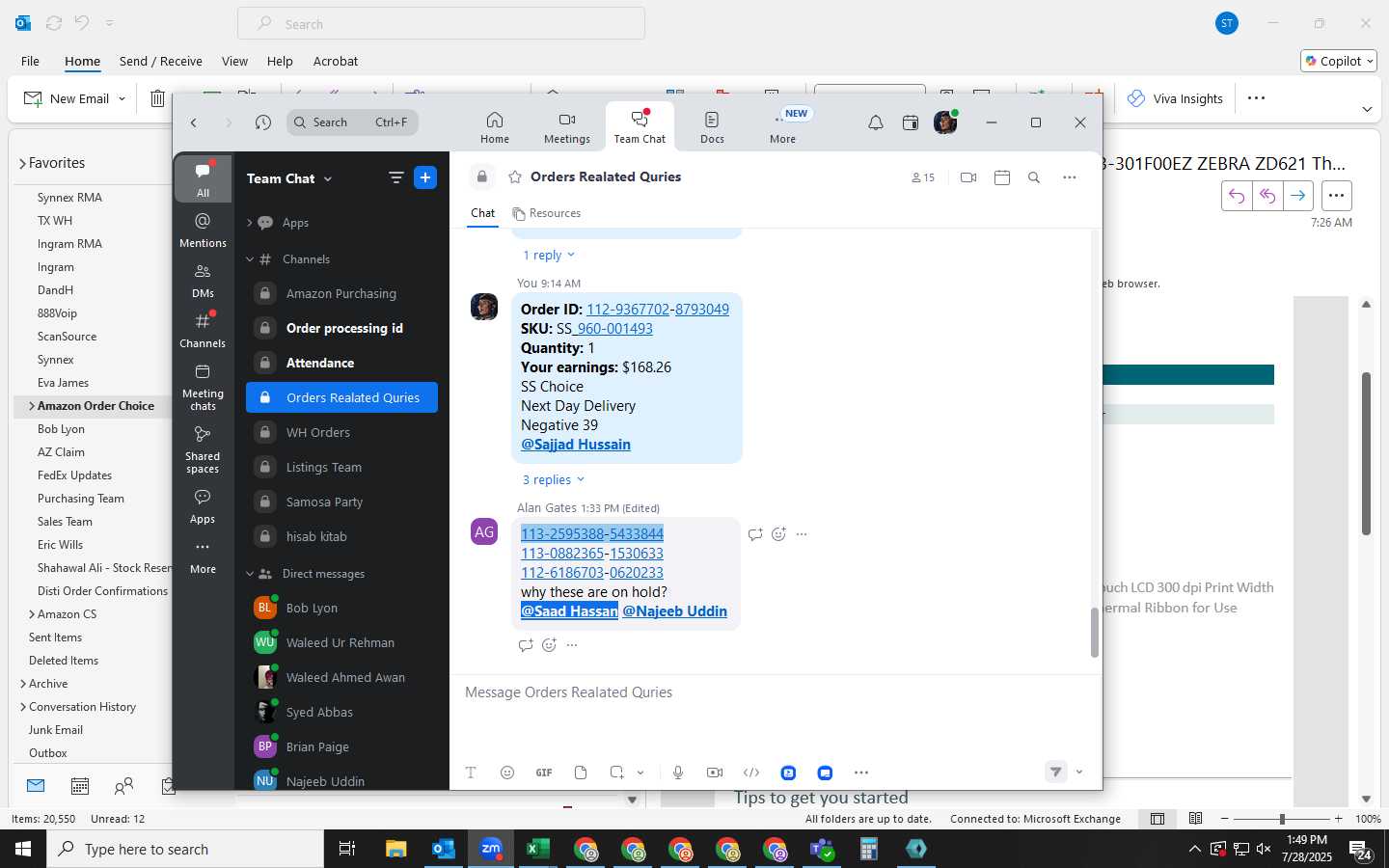This screenshot has width=1389, height=868.
Task: Open the Meetings tab in Zoom
Action: (567, 126)
